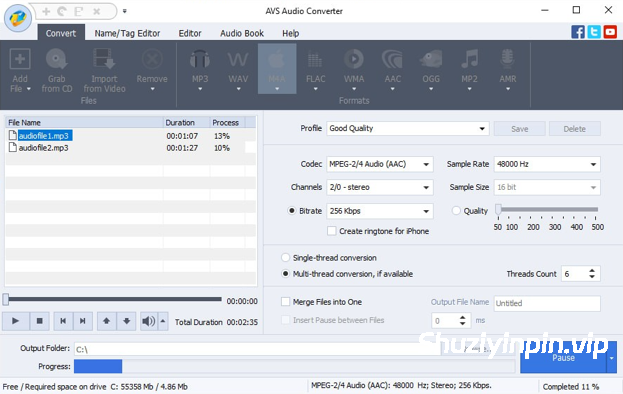Open Customize Quick Access Toolbar arrow
Image resolution: width=623 pixels, height=394 pixels.
coord(124,11)
